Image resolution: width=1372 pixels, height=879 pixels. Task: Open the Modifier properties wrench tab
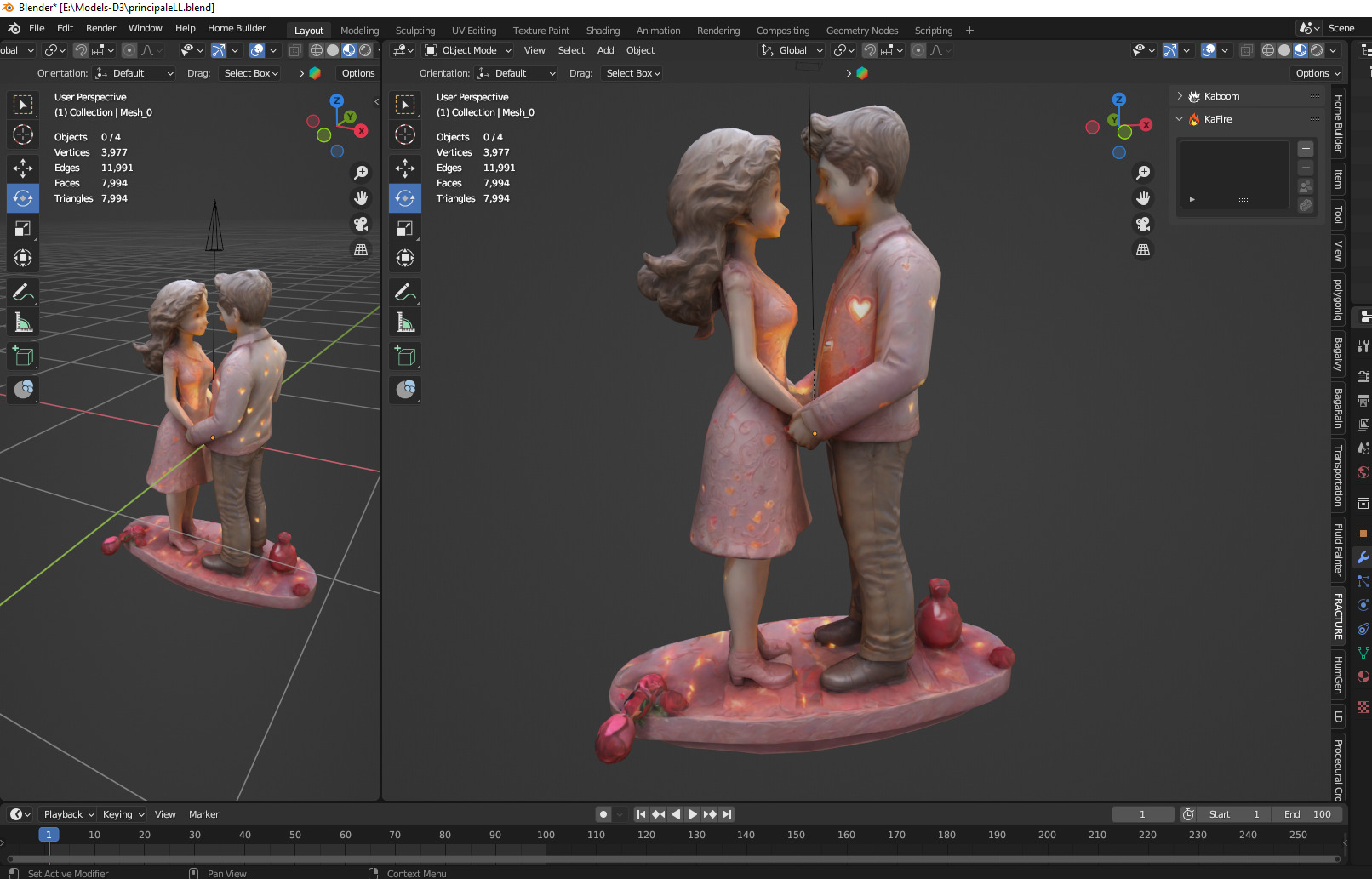1363,557
